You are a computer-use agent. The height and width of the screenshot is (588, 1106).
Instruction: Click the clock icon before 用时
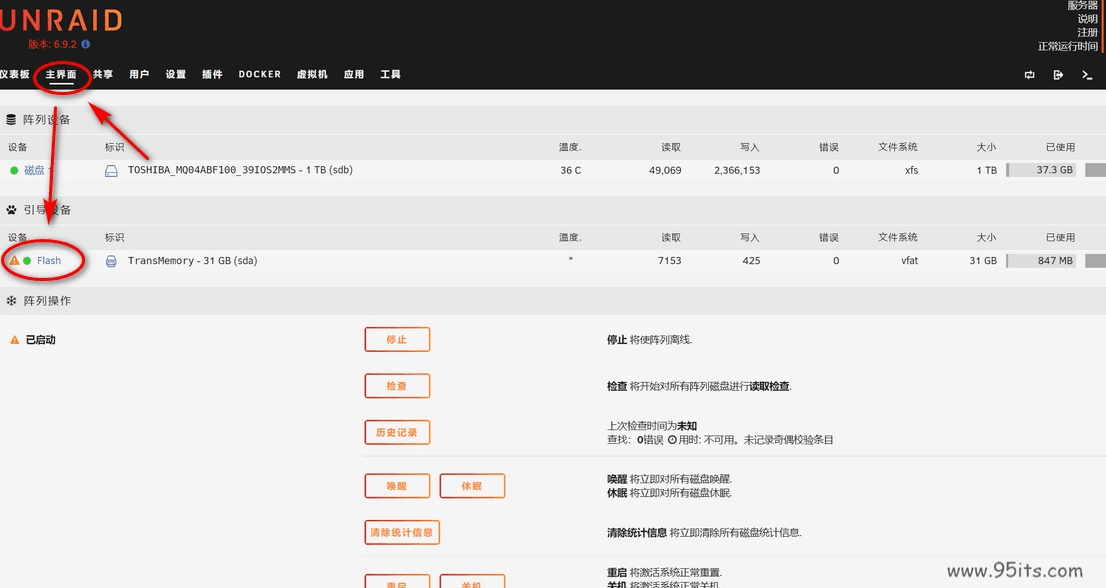(672, 440)
